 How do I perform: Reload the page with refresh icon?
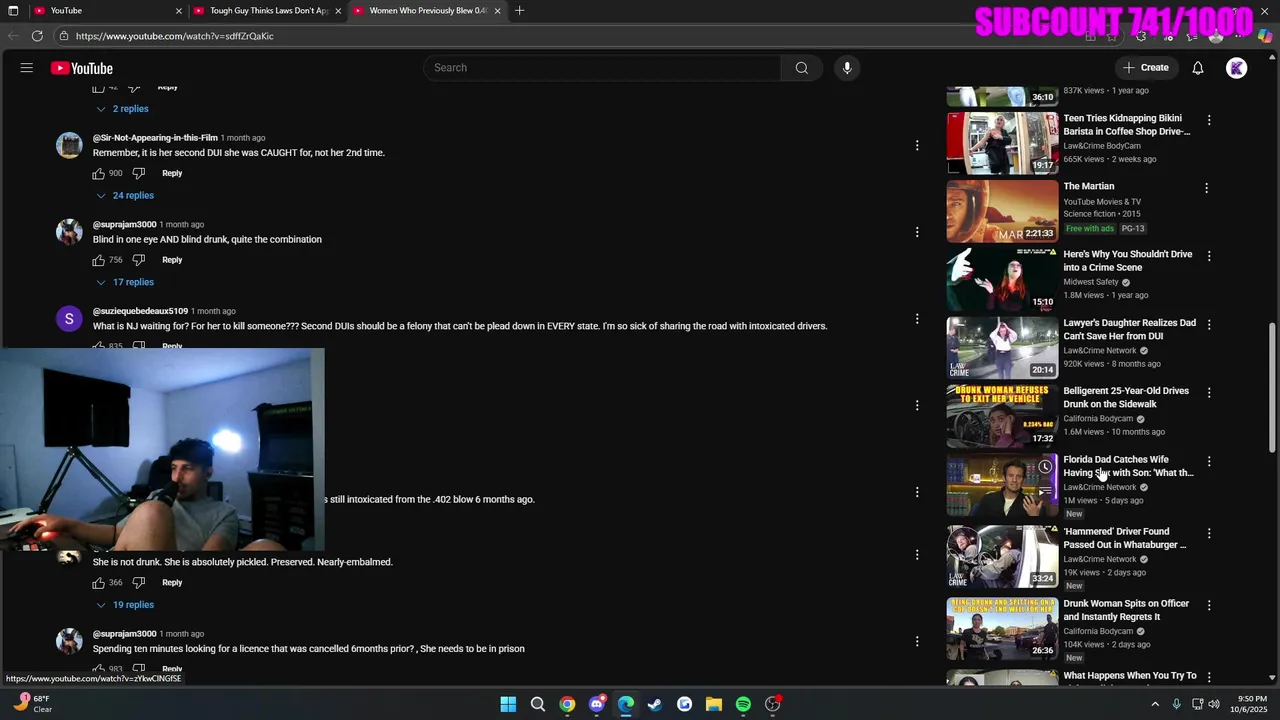click(37, 36)
